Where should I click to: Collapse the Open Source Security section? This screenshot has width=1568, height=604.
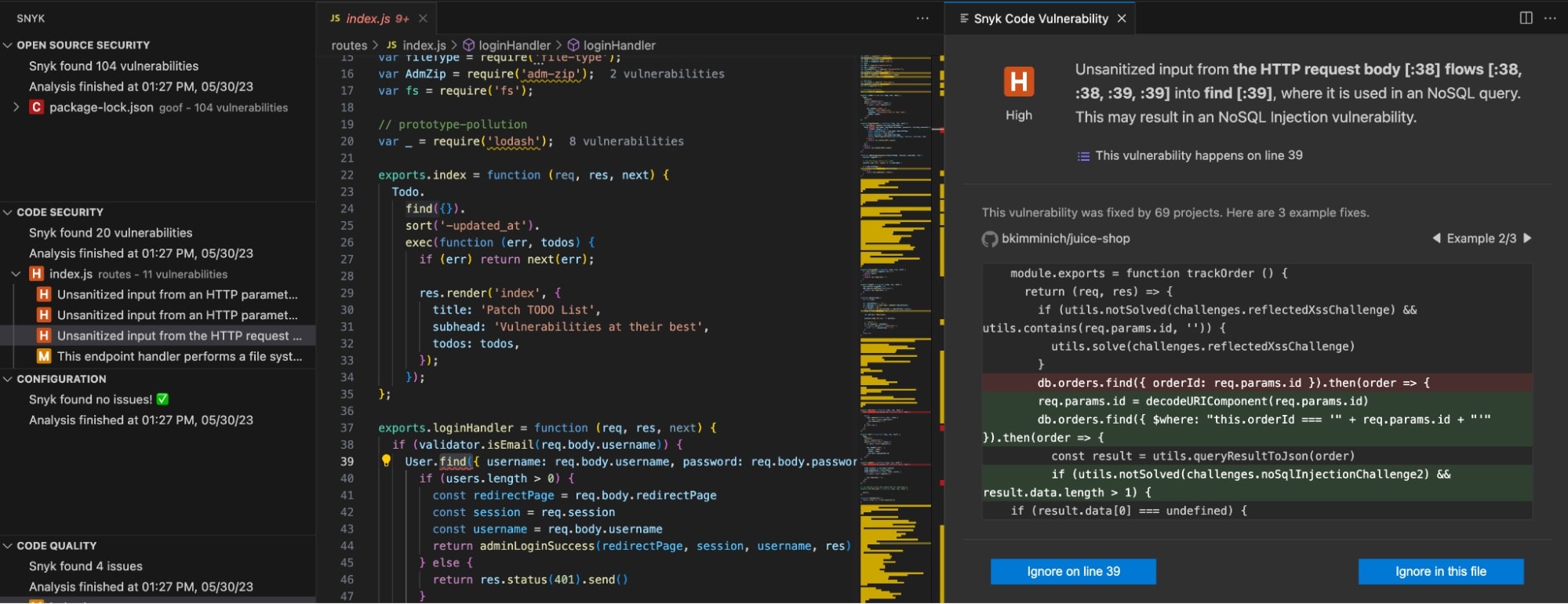click(x=8, y=45)
